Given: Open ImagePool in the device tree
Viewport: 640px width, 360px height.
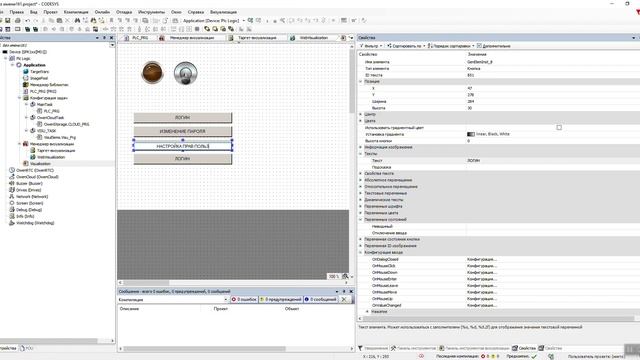Looking at the screenshot, I should pyautogui.click(x=39, y=78).
